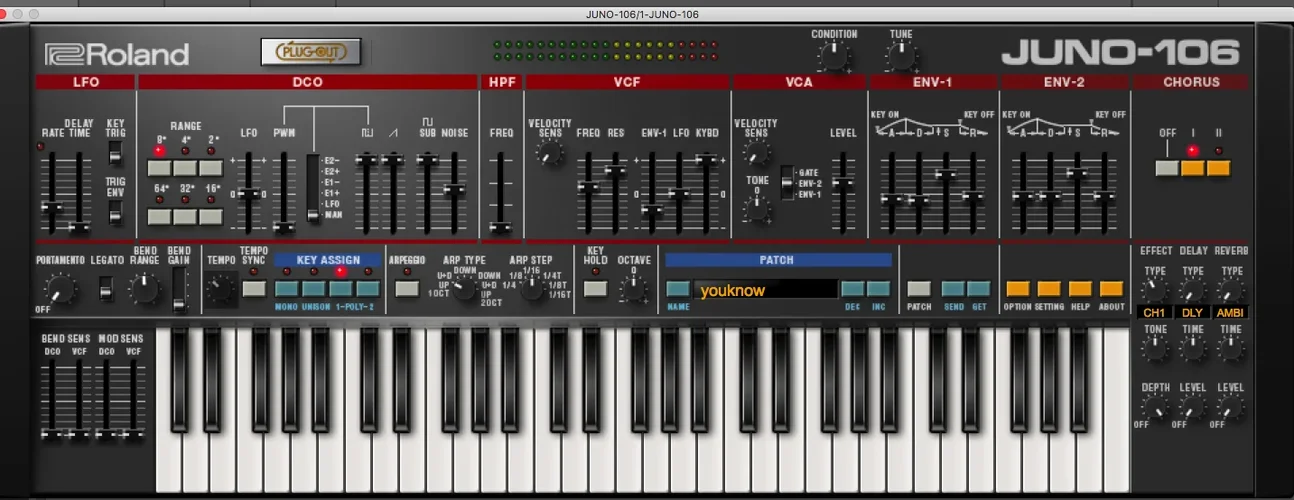Viewport: 1294px width, 500px height.
Task: Select the 2' range button in DCO
Action: pyautogui.click(x=210, y=167)
